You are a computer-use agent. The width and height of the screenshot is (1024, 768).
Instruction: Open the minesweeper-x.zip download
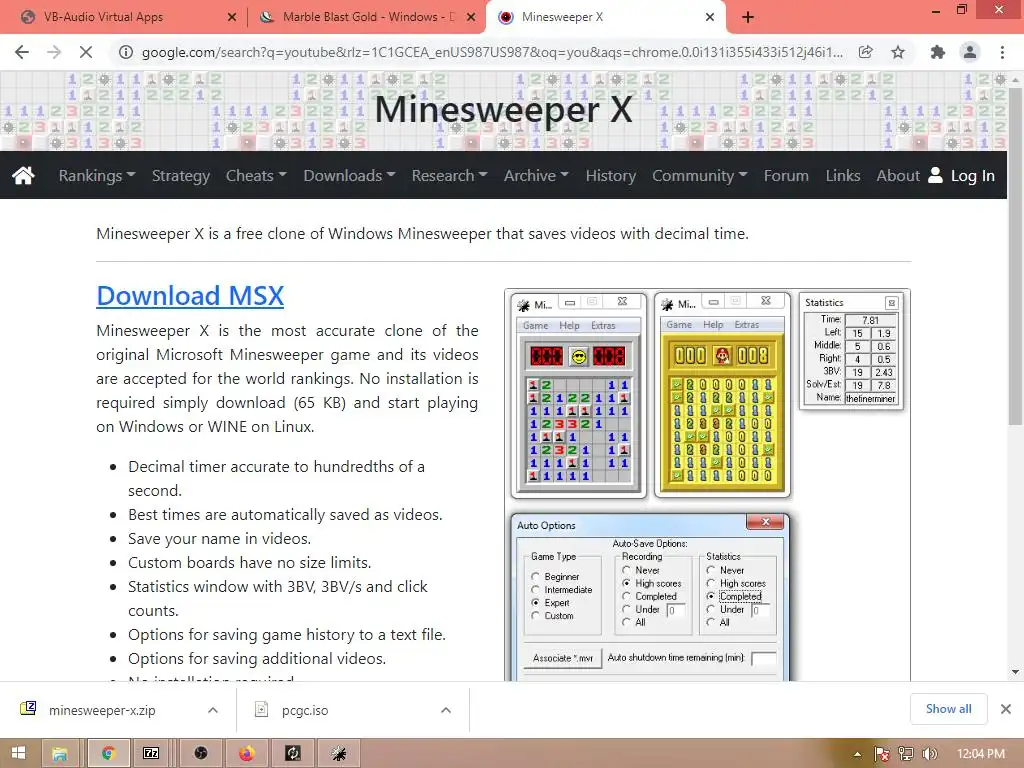[102, 710]
